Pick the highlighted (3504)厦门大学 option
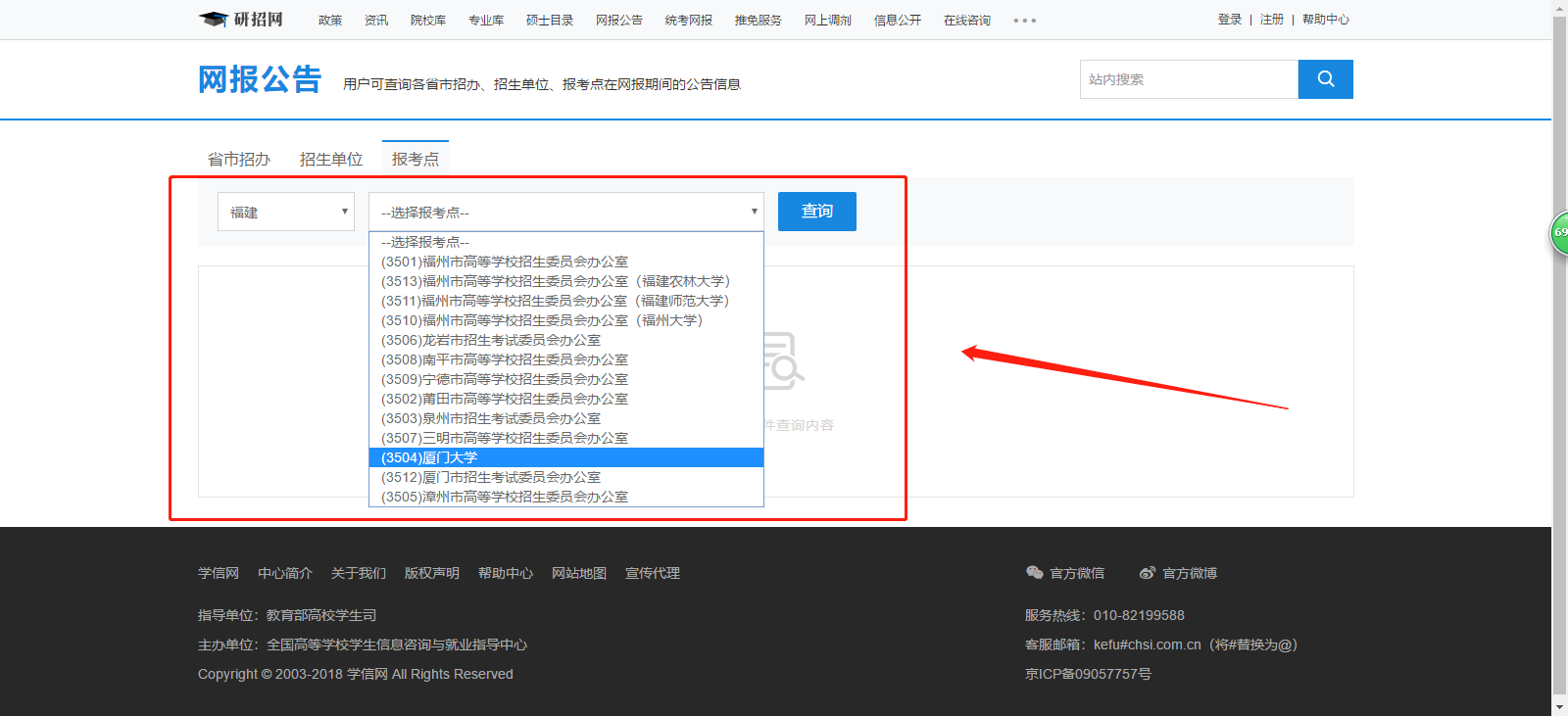 point(566,457)
